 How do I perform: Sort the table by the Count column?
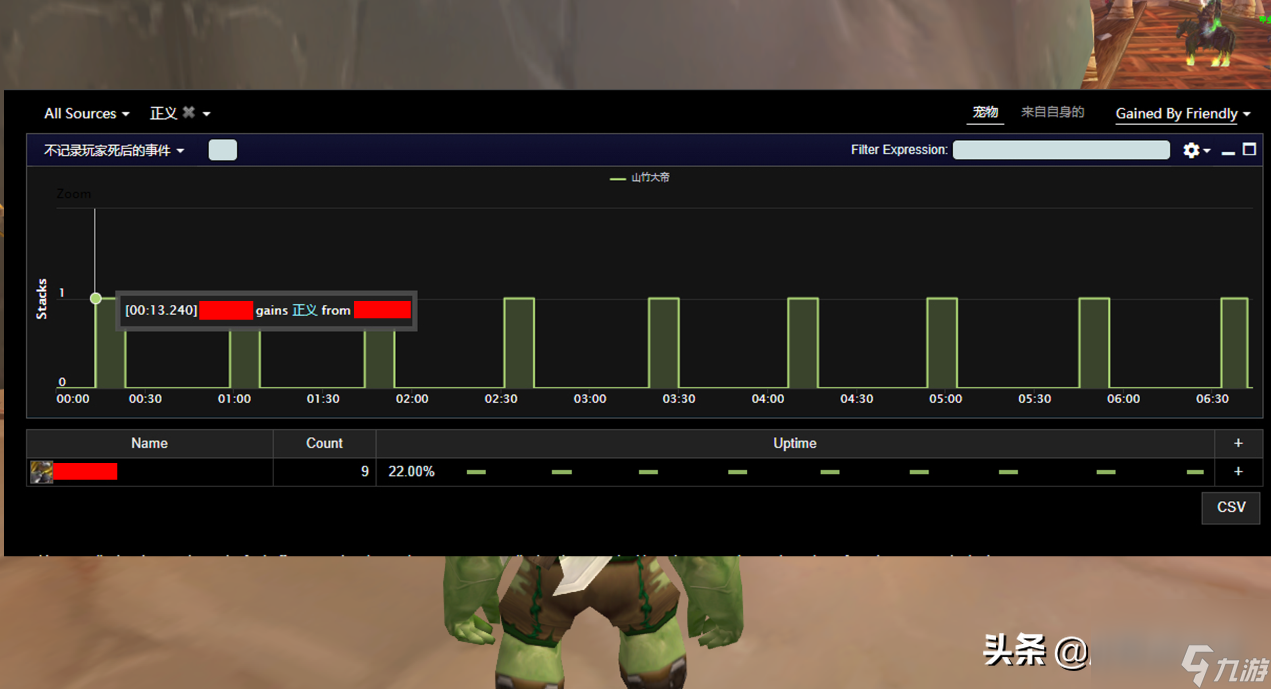click(x=324, y=444)
